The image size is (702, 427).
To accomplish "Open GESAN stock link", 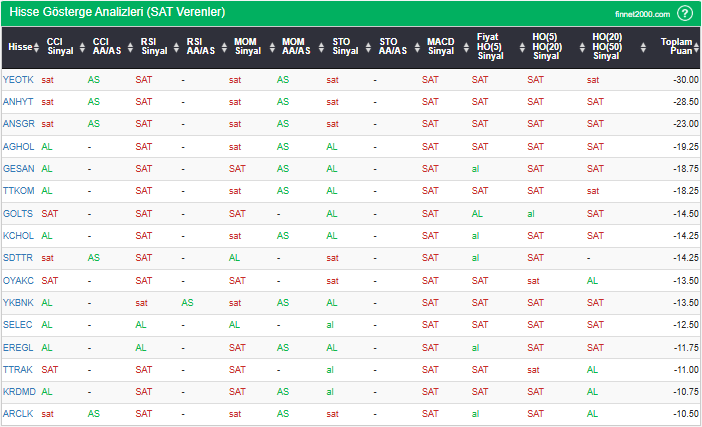I will (19, 169).
